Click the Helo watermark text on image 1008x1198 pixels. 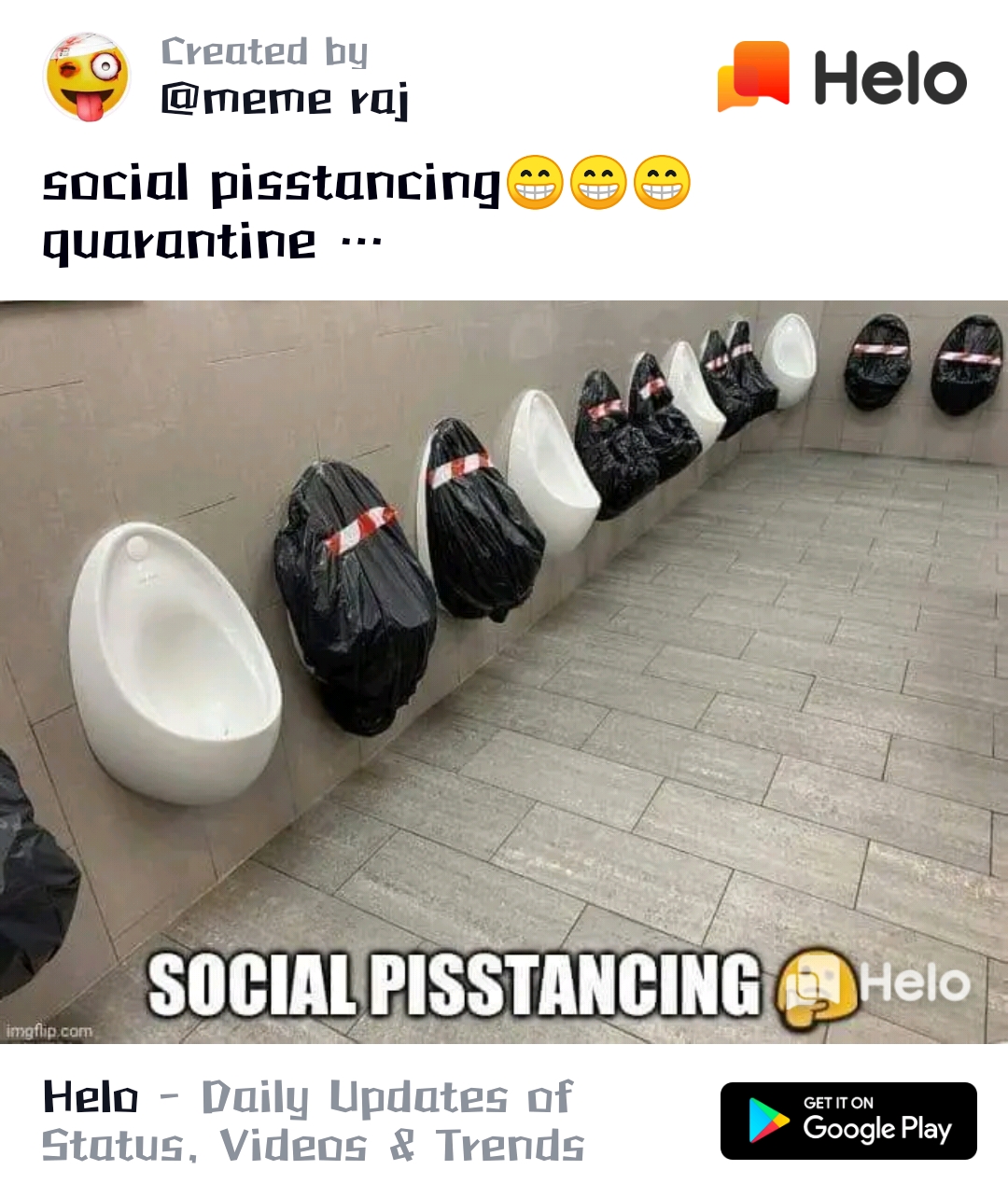pyautogui.click(x=916, y=982)
